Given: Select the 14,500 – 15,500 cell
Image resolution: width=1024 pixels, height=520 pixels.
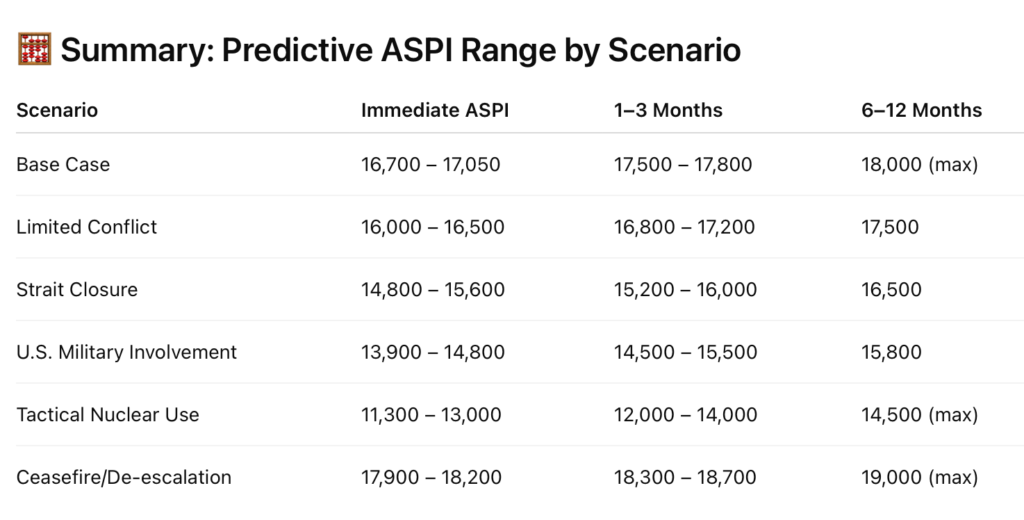Looking at the screenshot, I should pos(686,352).
